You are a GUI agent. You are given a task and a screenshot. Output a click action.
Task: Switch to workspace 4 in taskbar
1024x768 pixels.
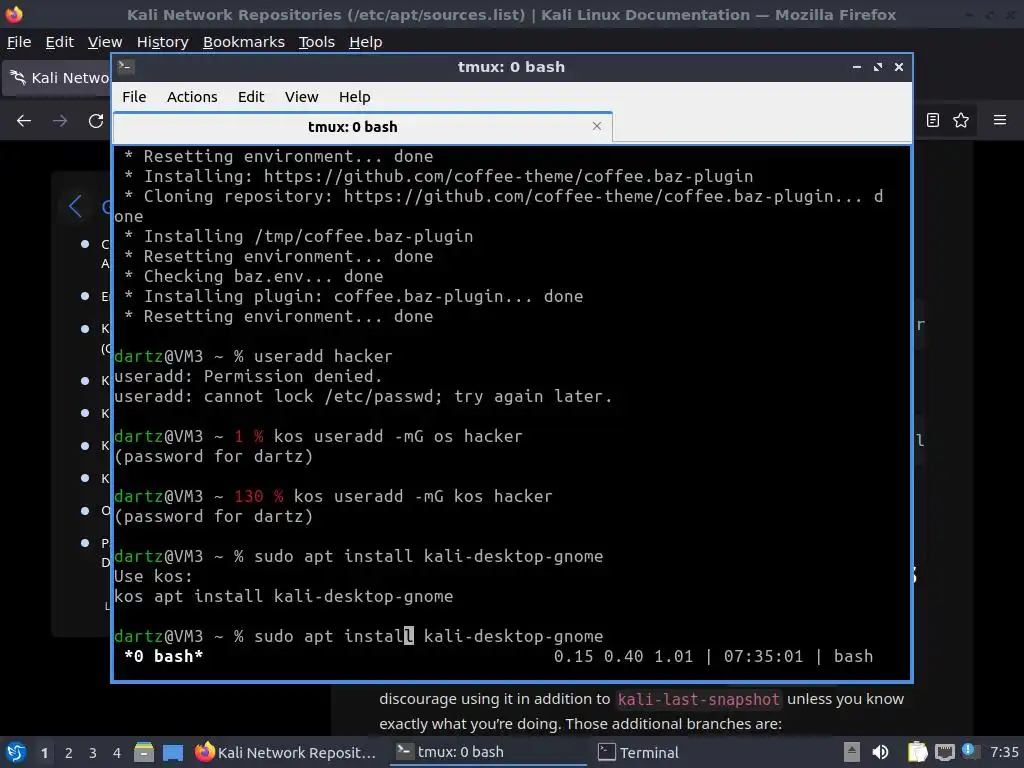coord(117,753)
